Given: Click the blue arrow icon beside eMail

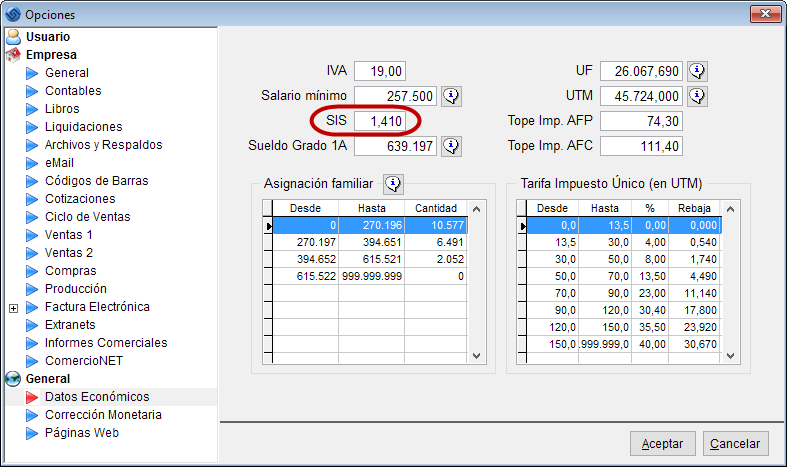Looking at the screenshot, I should click(32, 164).
